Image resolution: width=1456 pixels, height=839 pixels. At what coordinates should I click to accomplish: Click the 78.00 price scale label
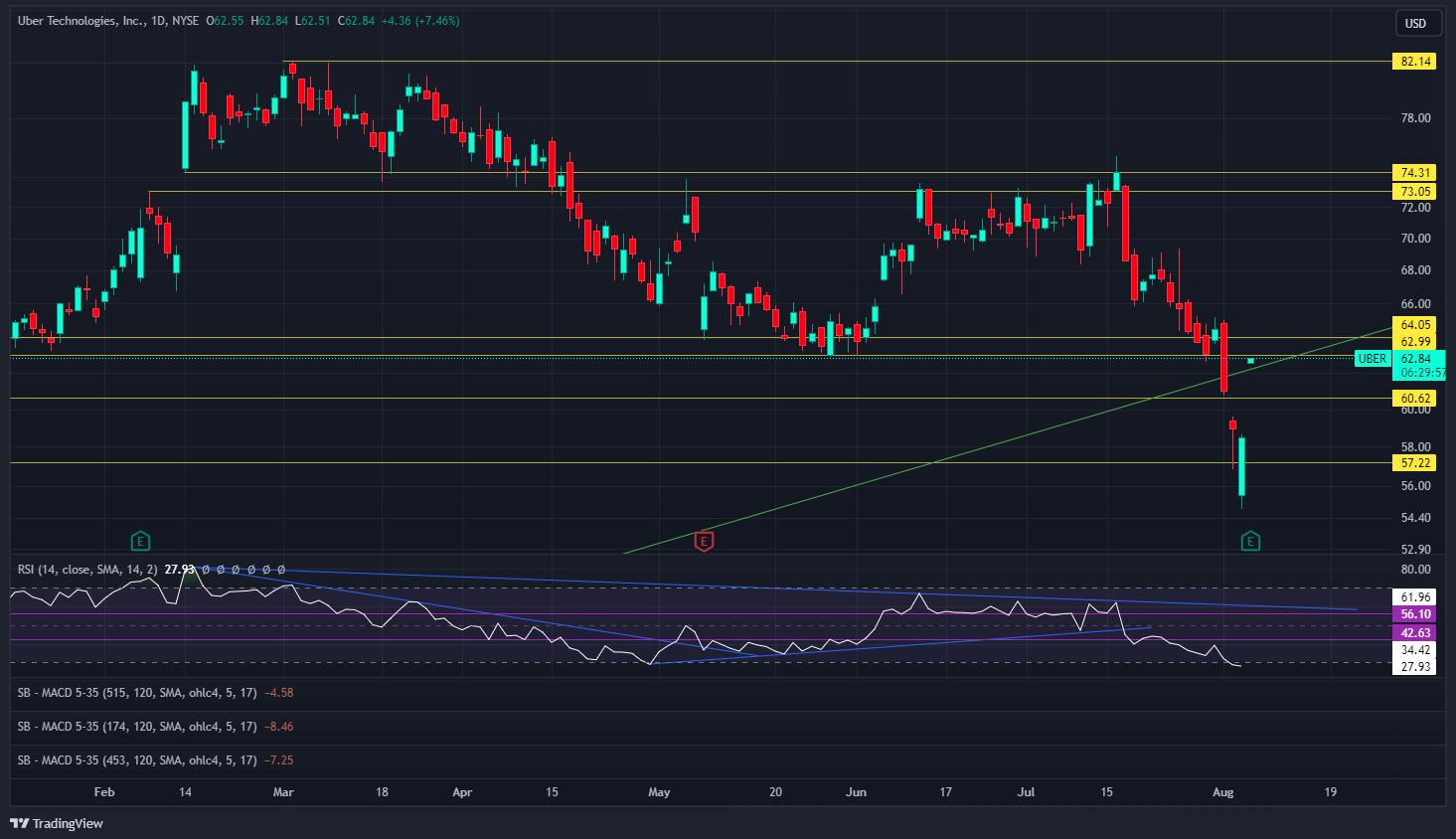pos(1415,118)
